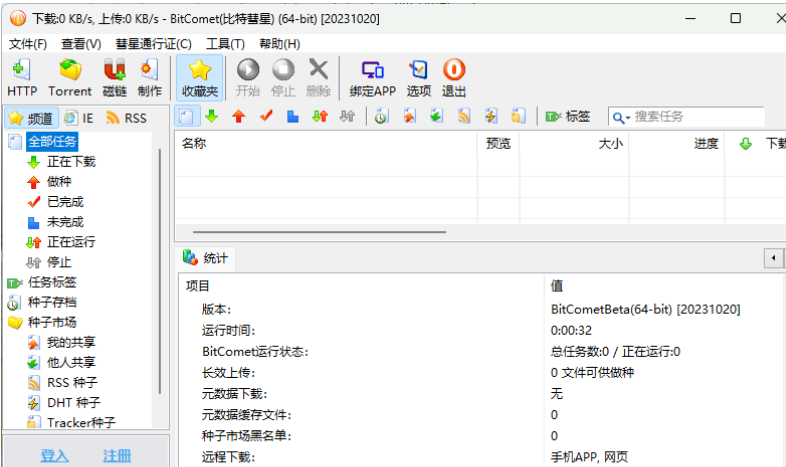Select 正在下载 in the sidebar tree
The image size is (786, 467).
71,162
